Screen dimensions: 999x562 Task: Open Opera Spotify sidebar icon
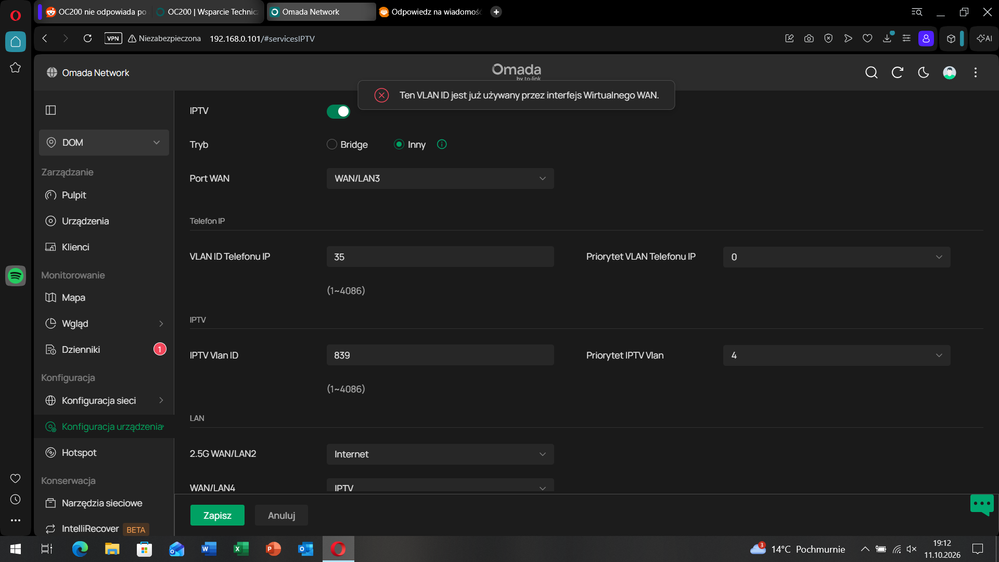coord(15,276)
